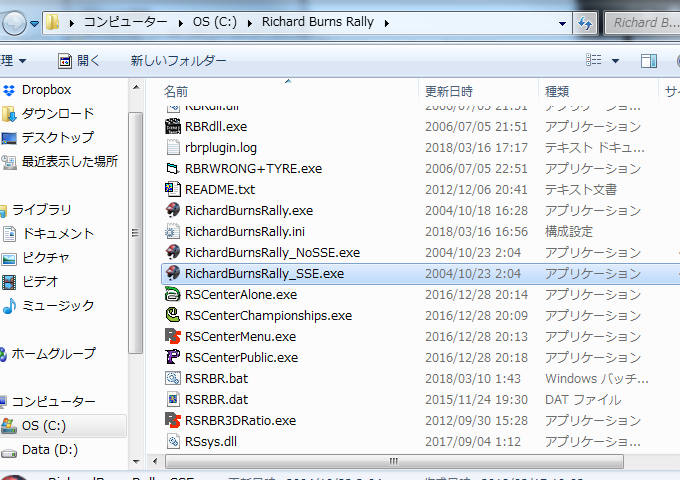Click the RSCenterMenu.exe RS icon
Screen dimensions: 680x480
pyautogui.click(x=173, y=336)
